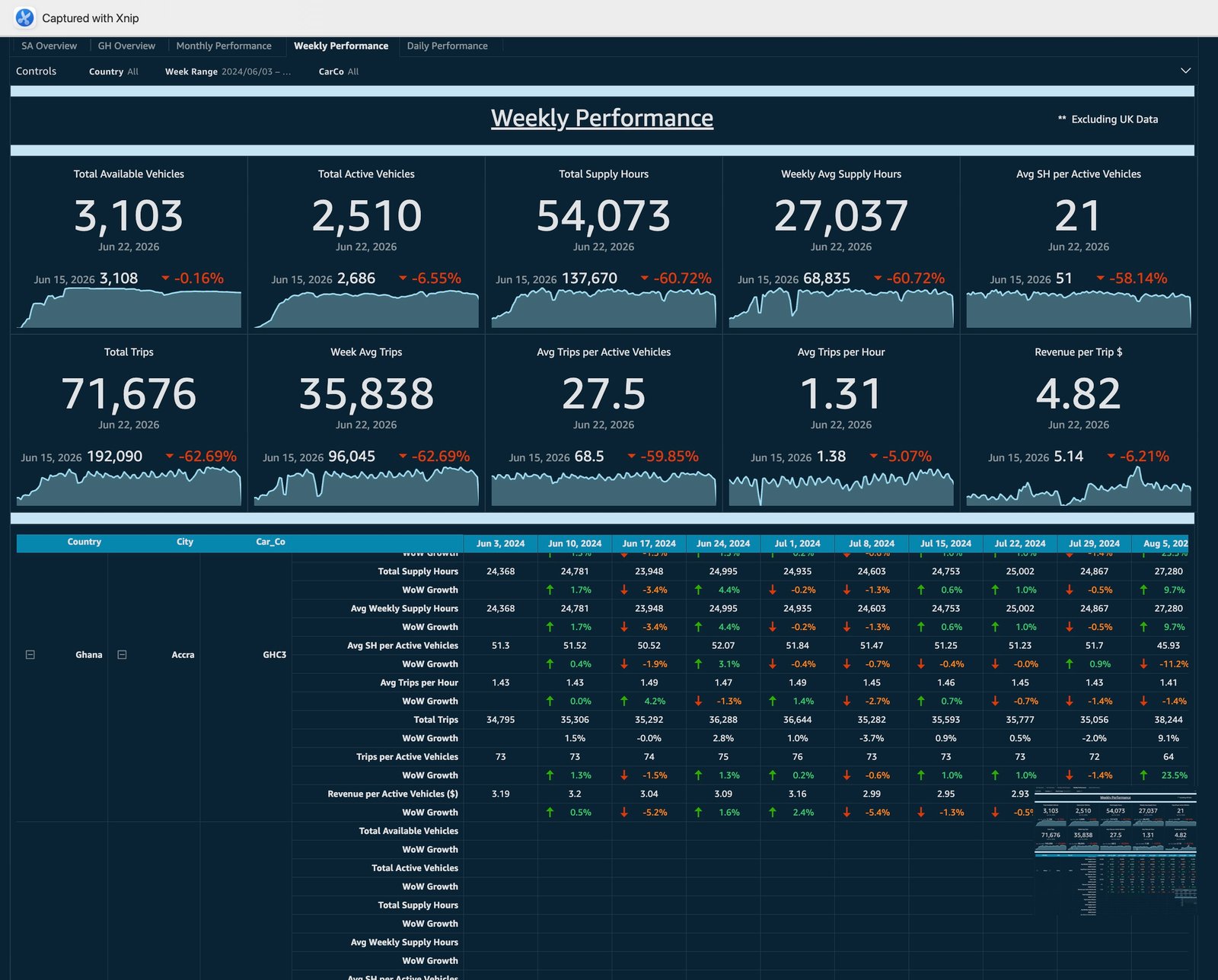Click Total Trips WoW Growth 9.1% cell
Screen dimensions: 1218x980
1168,738
